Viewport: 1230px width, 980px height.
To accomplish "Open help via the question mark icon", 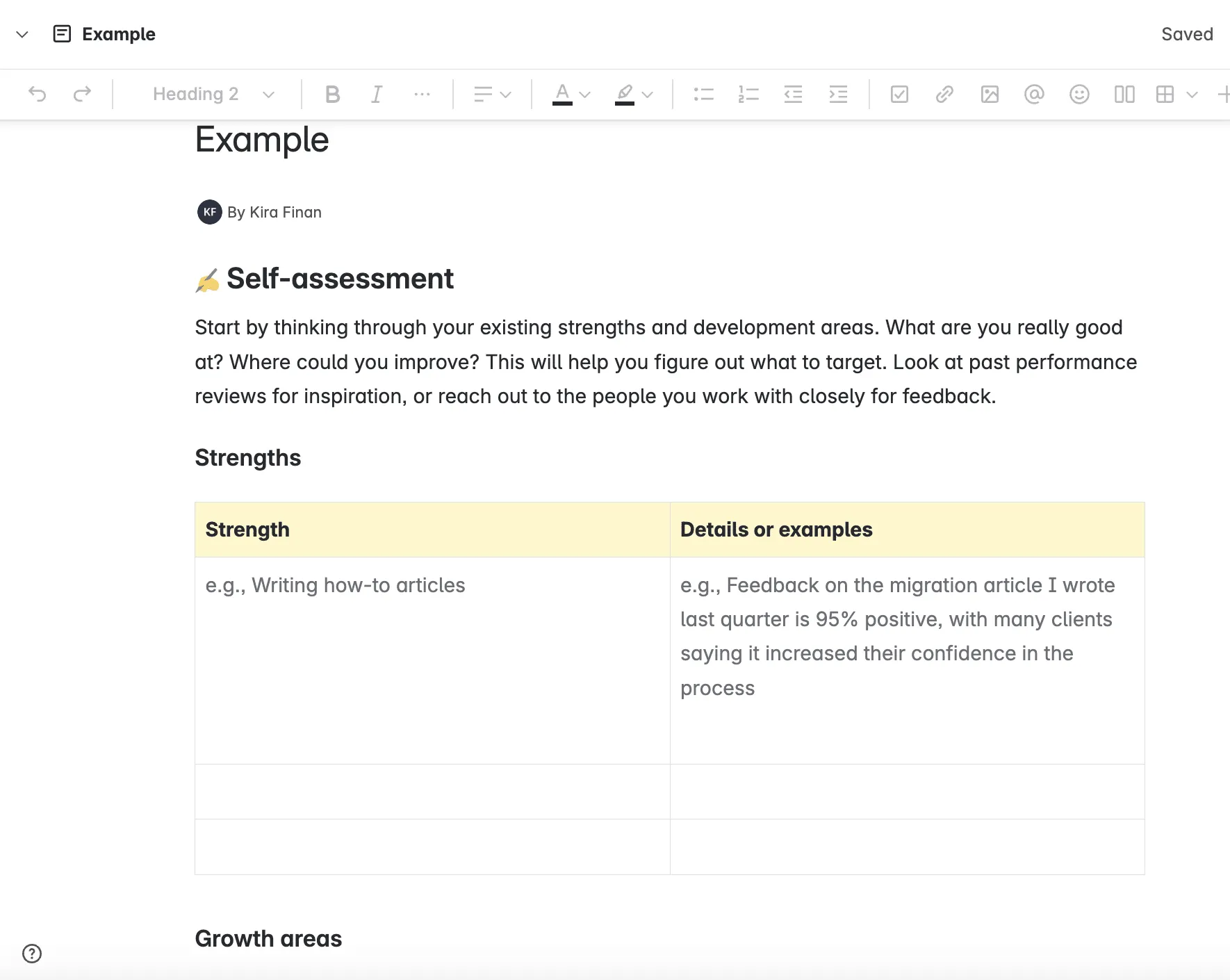I will [32, 954].
